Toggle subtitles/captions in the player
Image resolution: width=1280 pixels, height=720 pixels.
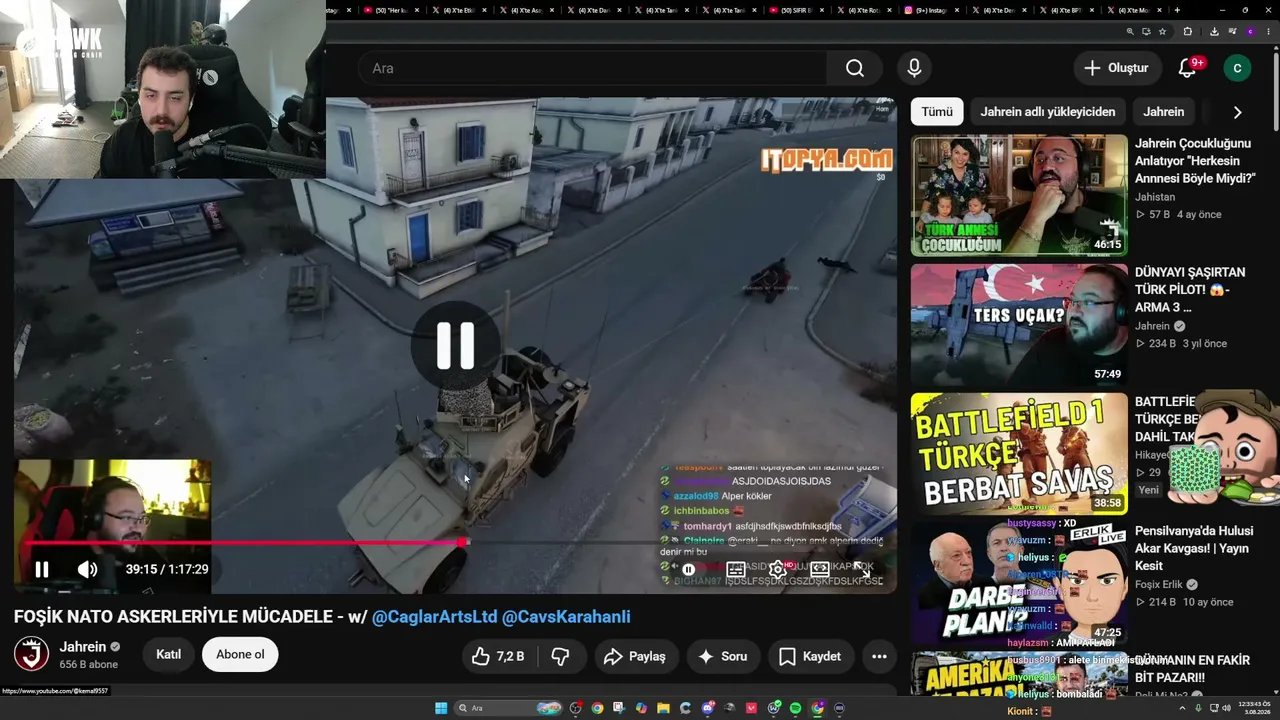coord(735,569)
